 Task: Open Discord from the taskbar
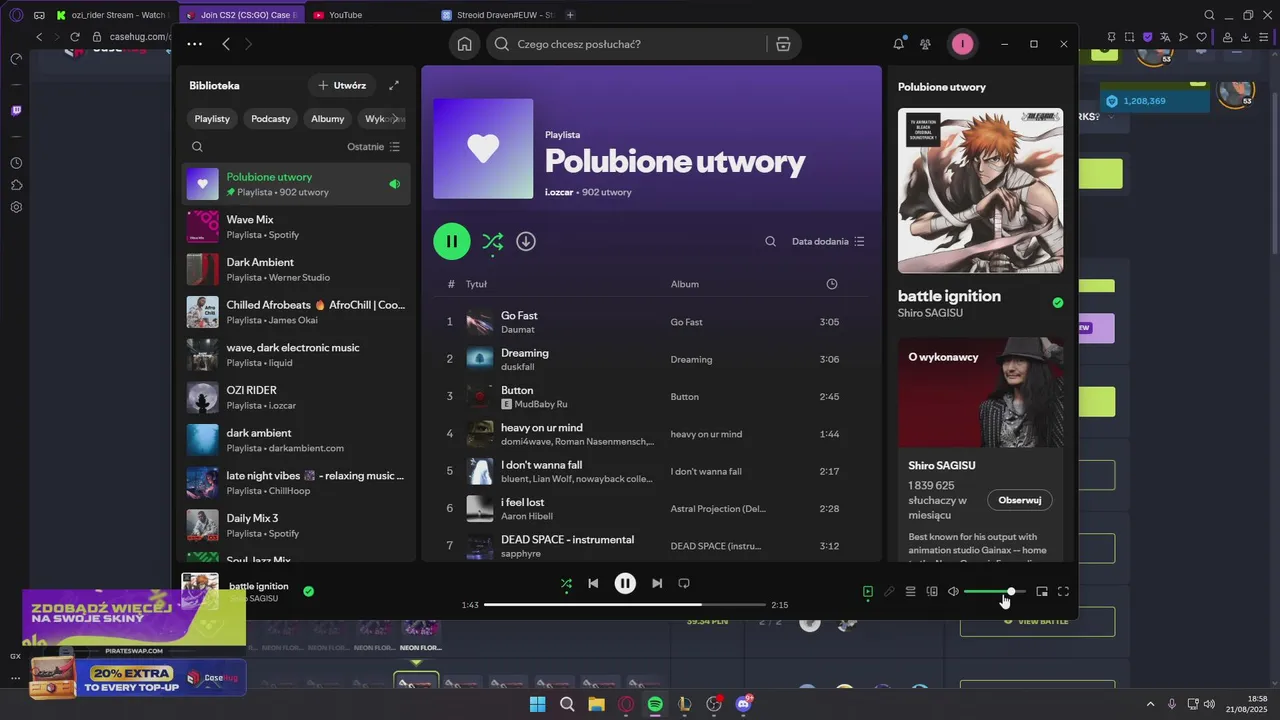click(x=743, y=704)
